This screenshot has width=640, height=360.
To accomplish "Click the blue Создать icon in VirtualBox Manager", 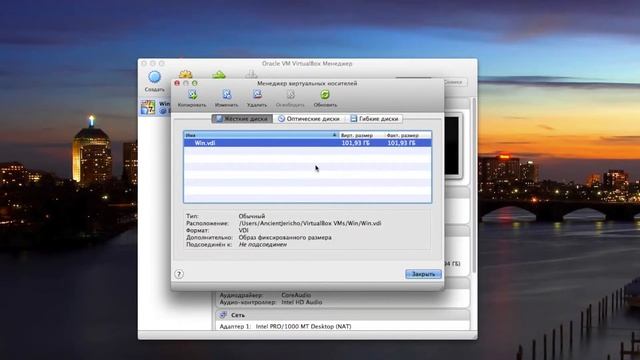I will 154,77.
